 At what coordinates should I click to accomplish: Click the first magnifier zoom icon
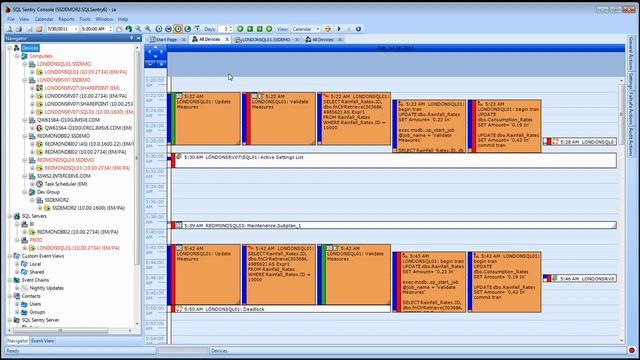[138, 29]
